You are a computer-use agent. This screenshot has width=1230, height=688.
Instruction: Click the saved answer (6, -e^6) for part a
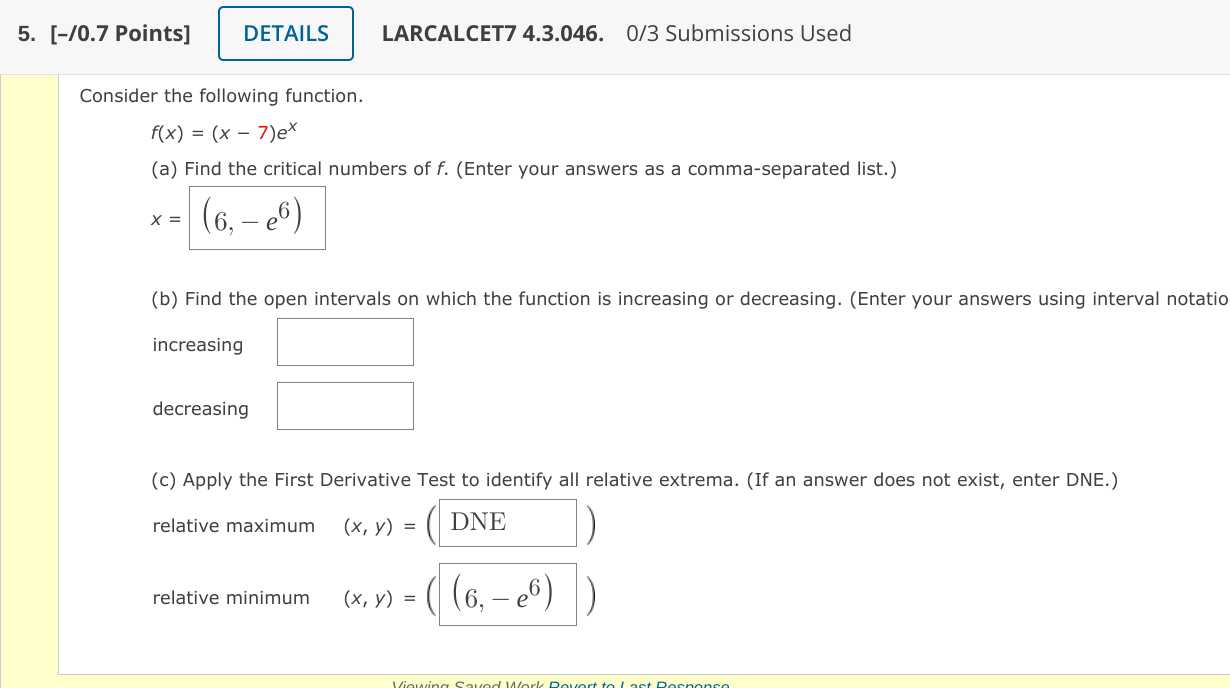[x=257, y=218]
